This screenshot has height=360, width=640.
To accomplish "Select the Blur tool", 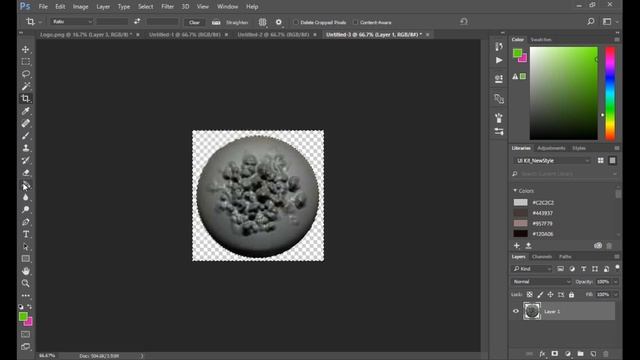I will [26, 197].
